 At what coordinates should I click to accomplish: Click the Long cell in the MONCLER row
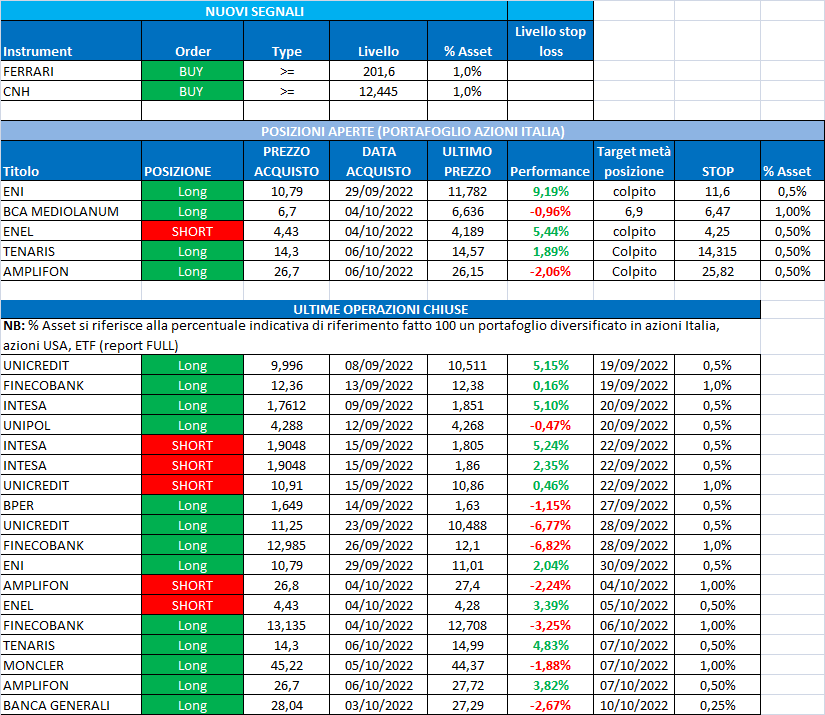193,665
